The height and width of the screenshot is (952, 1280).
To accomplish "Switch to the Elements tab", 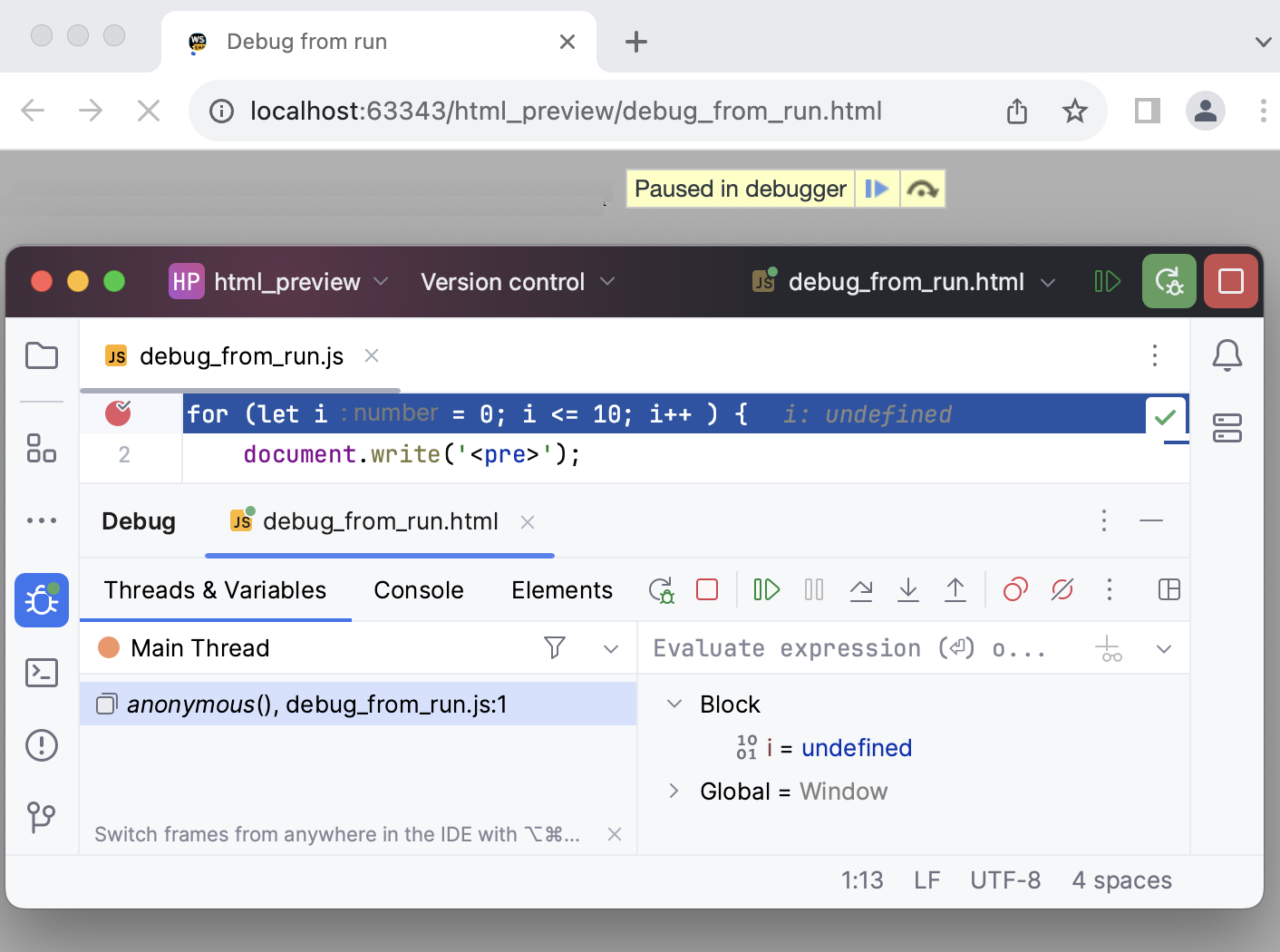I will (x=561, y=589).
